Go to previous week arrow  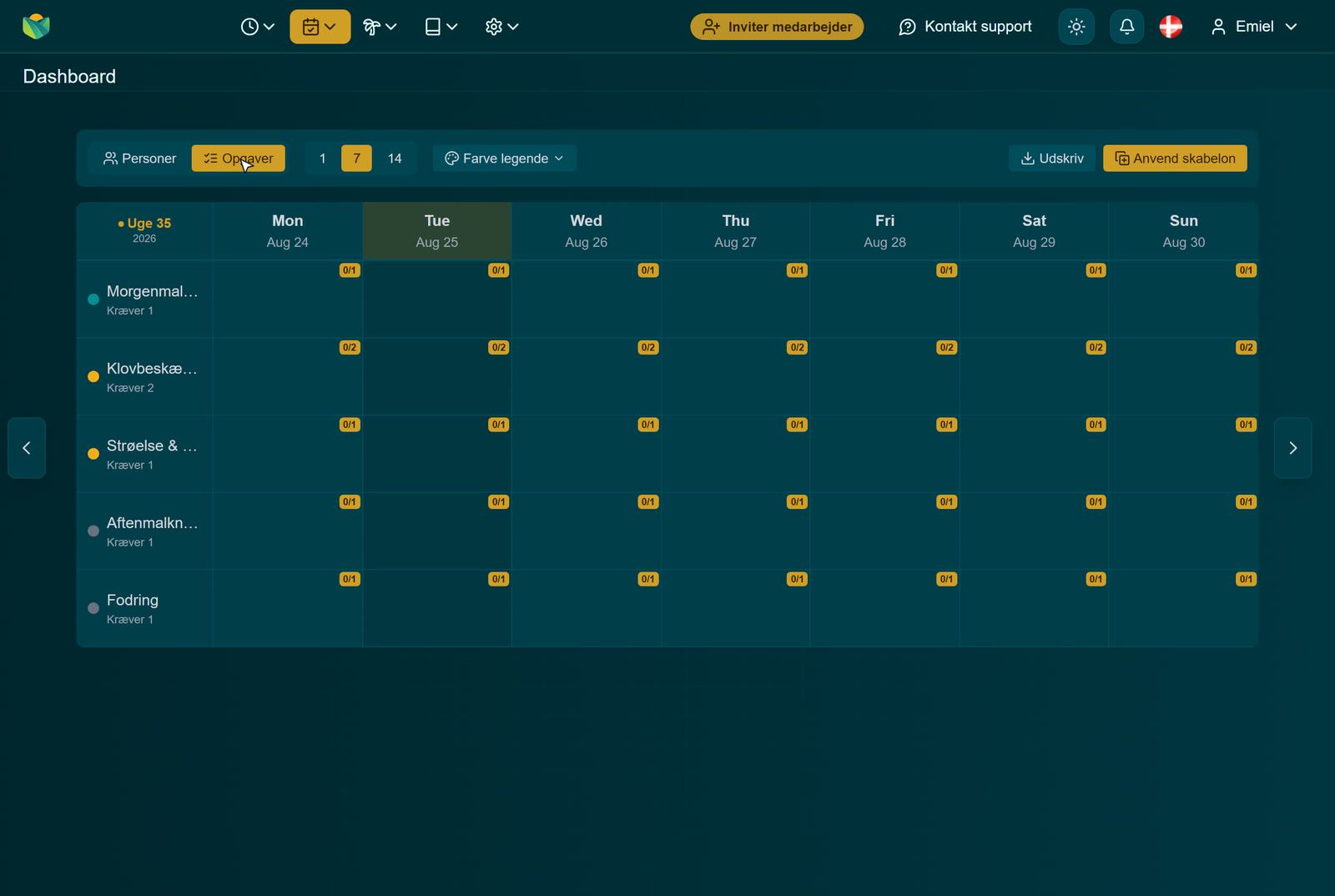pos(27,448)
